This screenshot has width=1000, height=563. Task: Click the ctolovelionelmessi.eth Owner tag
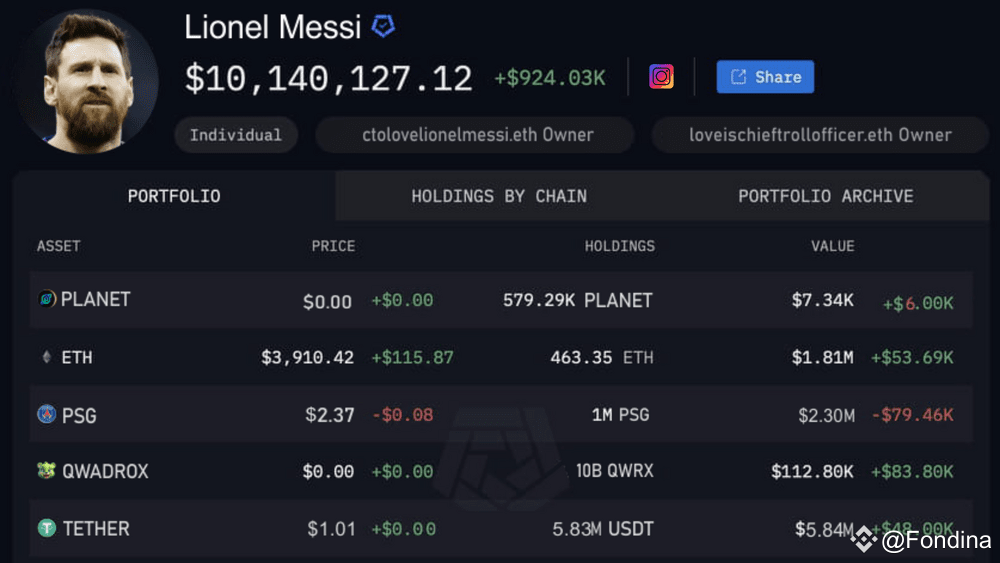tap(476, 135)
